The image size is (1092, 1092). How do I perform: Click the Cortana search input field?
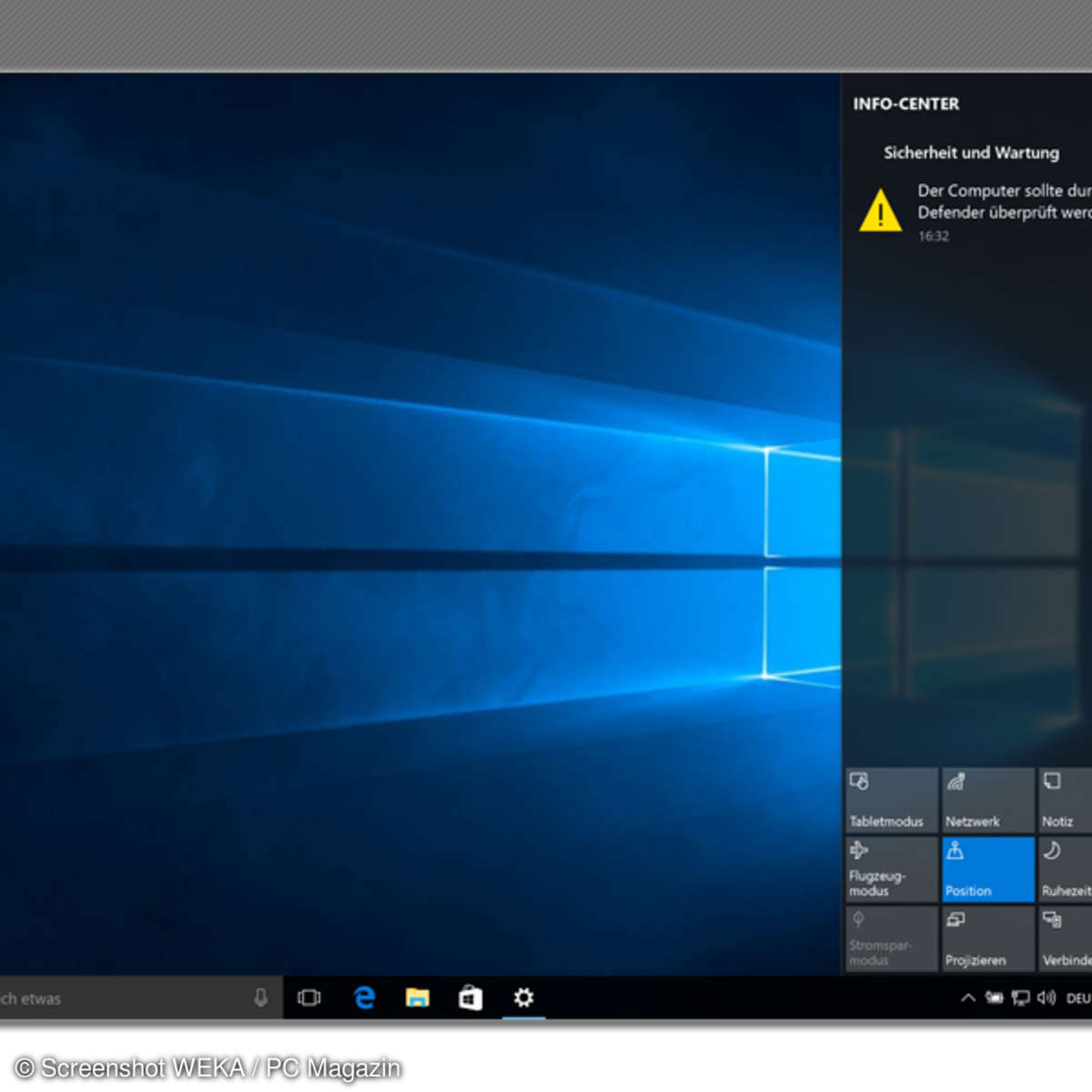coord(118,998)
